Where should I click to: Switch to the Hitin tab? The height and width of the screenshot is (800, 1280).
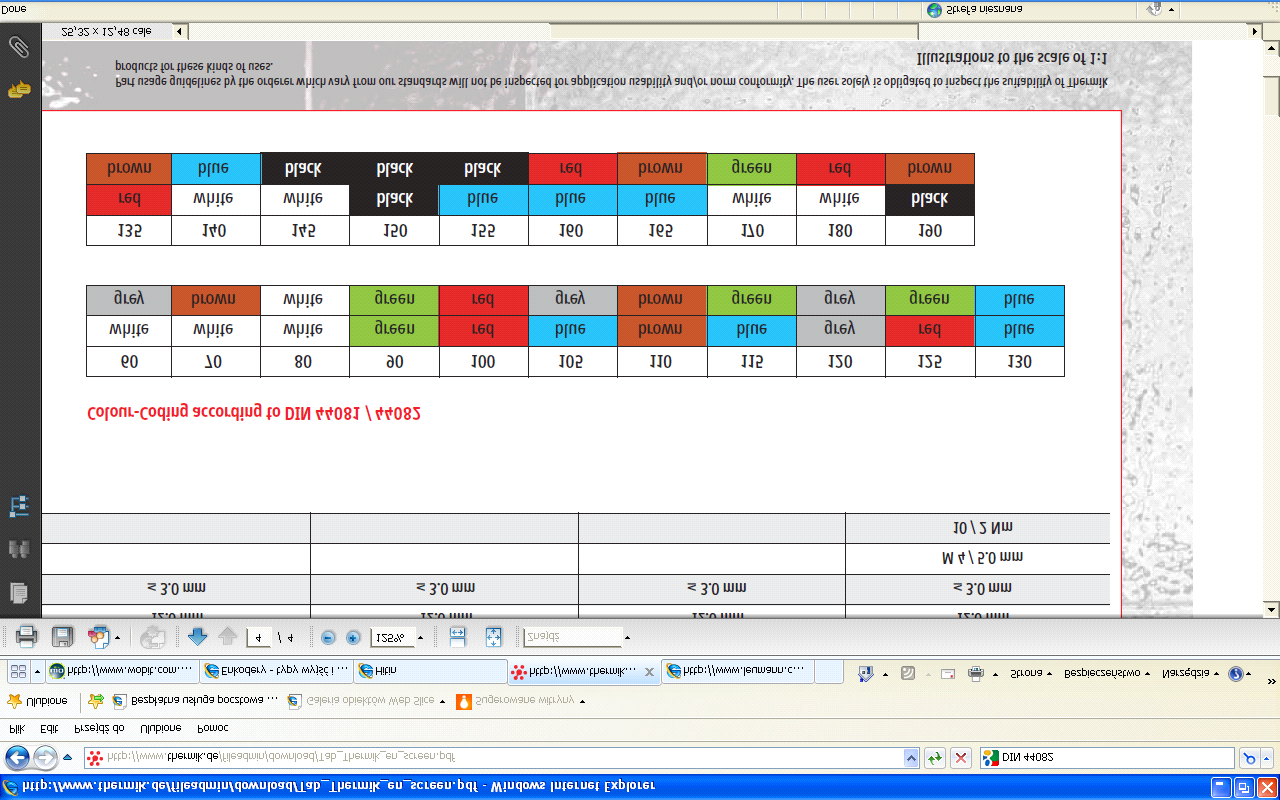(x=430, y=672)
